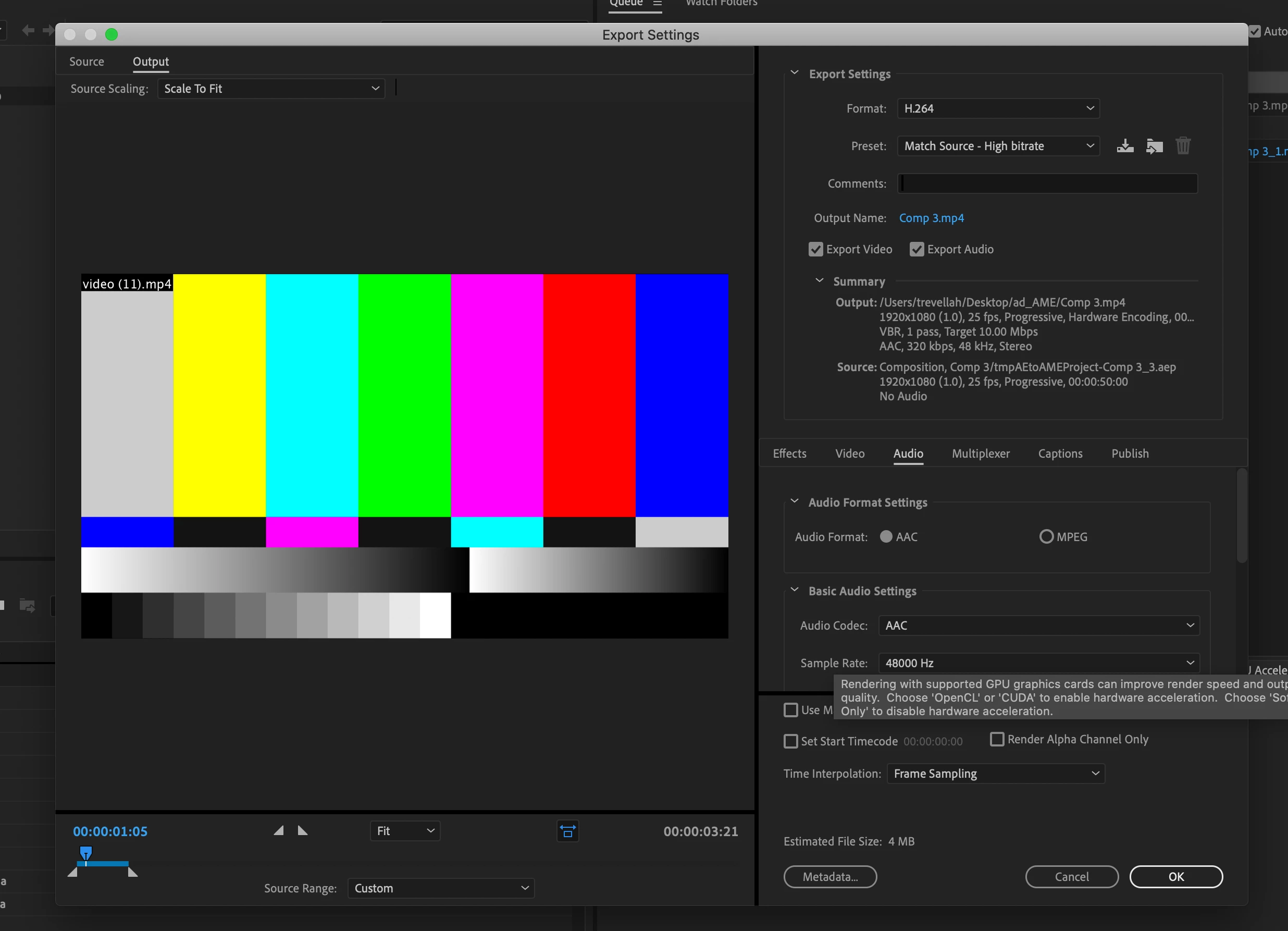The width and height of the screenshot is (1288, 931).
Task: Click the Comments input field
Action: 1047,183
